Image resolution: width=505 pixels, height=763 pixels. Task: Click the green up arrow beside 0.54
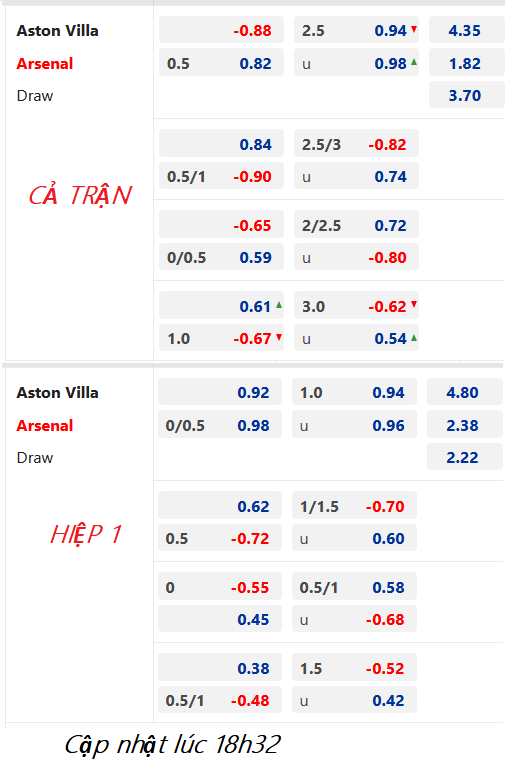click(x=414, y=337)
